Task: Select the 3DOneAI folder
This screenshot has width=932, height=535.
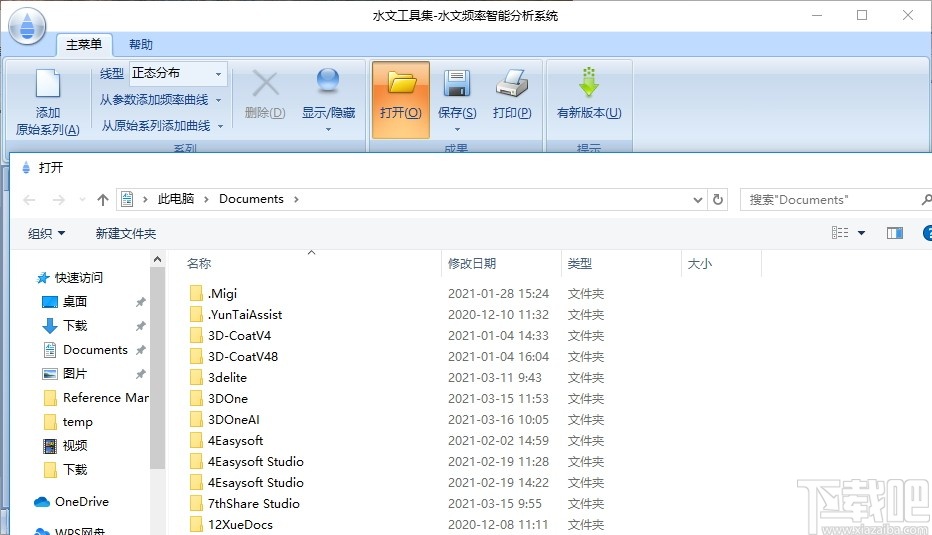Action: click(x=225, y=420)
